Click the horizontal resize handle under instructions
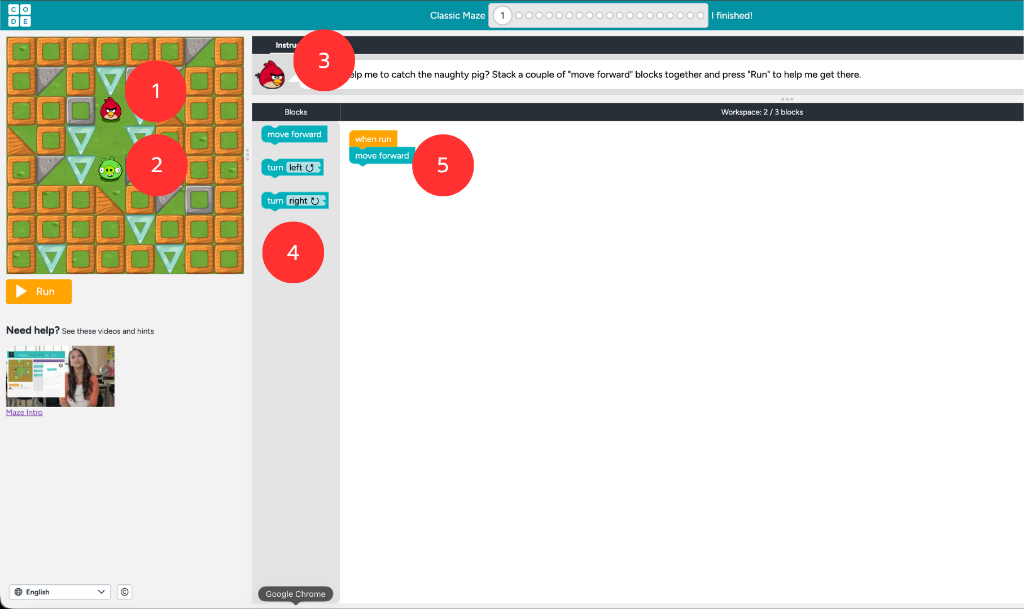This screenshot has height=609, width=1024. (787, 99)
